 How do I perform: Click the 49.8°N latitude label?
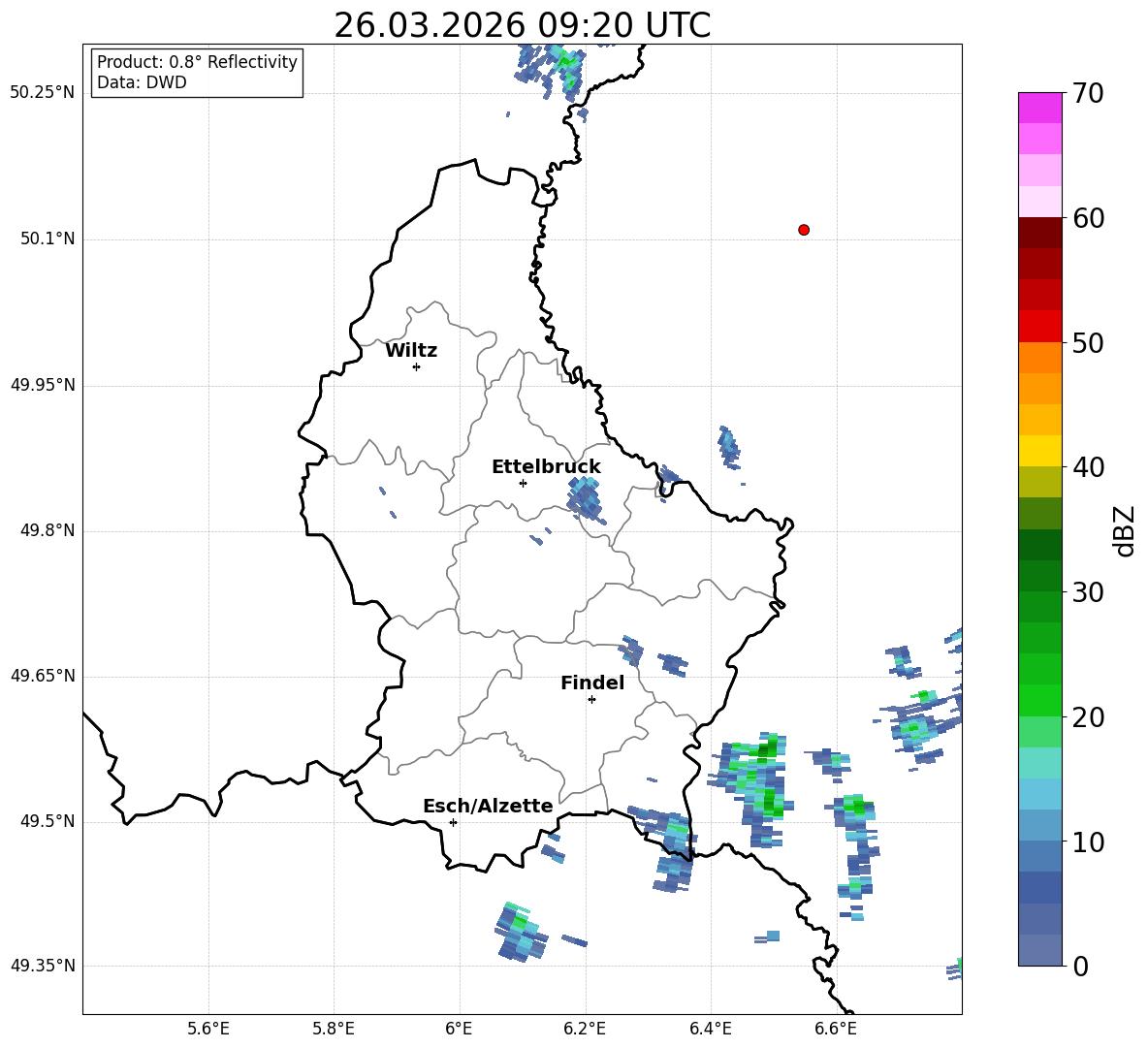pos(48,530)
